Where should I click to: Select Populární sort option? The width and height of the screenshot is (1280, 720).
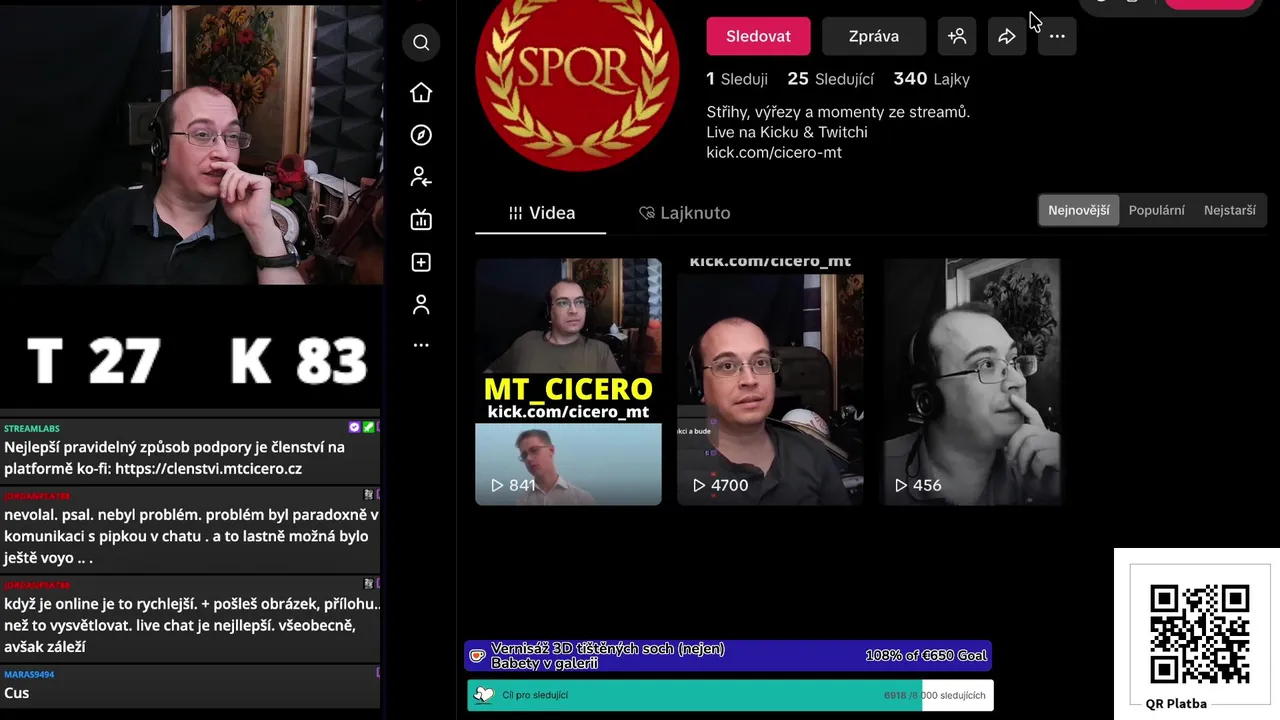(x=1156, y=210)
